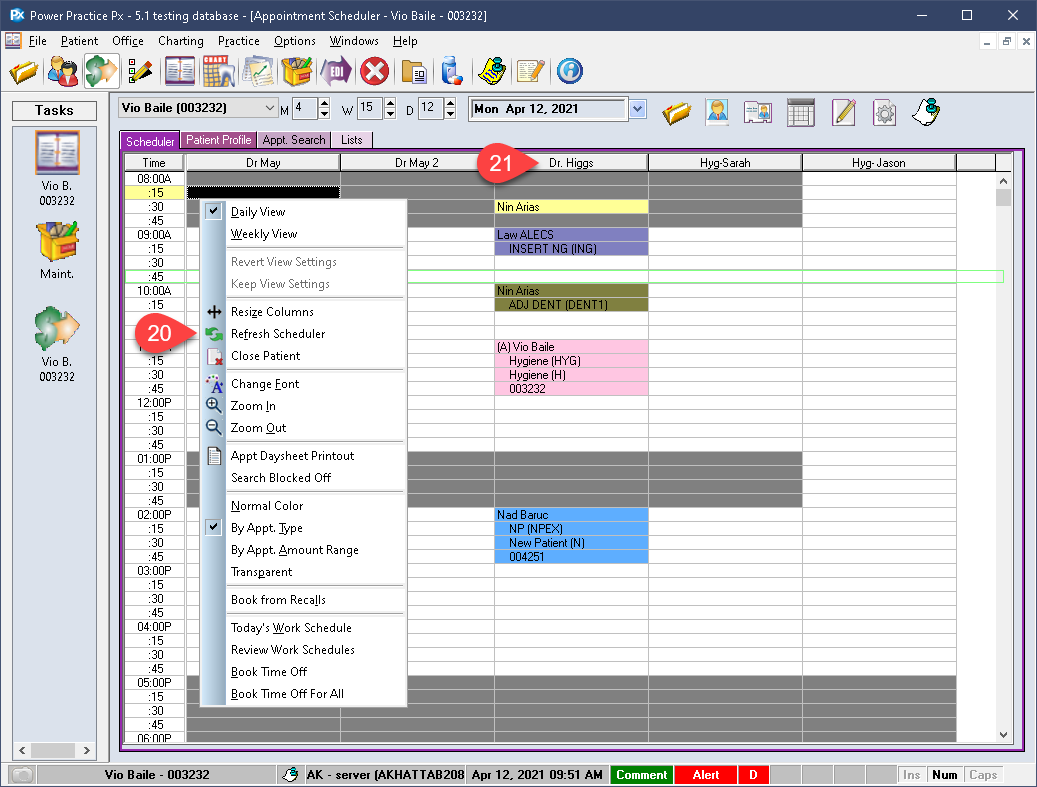Click the yellow folder icon beside the date field
Screen dimensions: 1037x787
coord(676,112)
